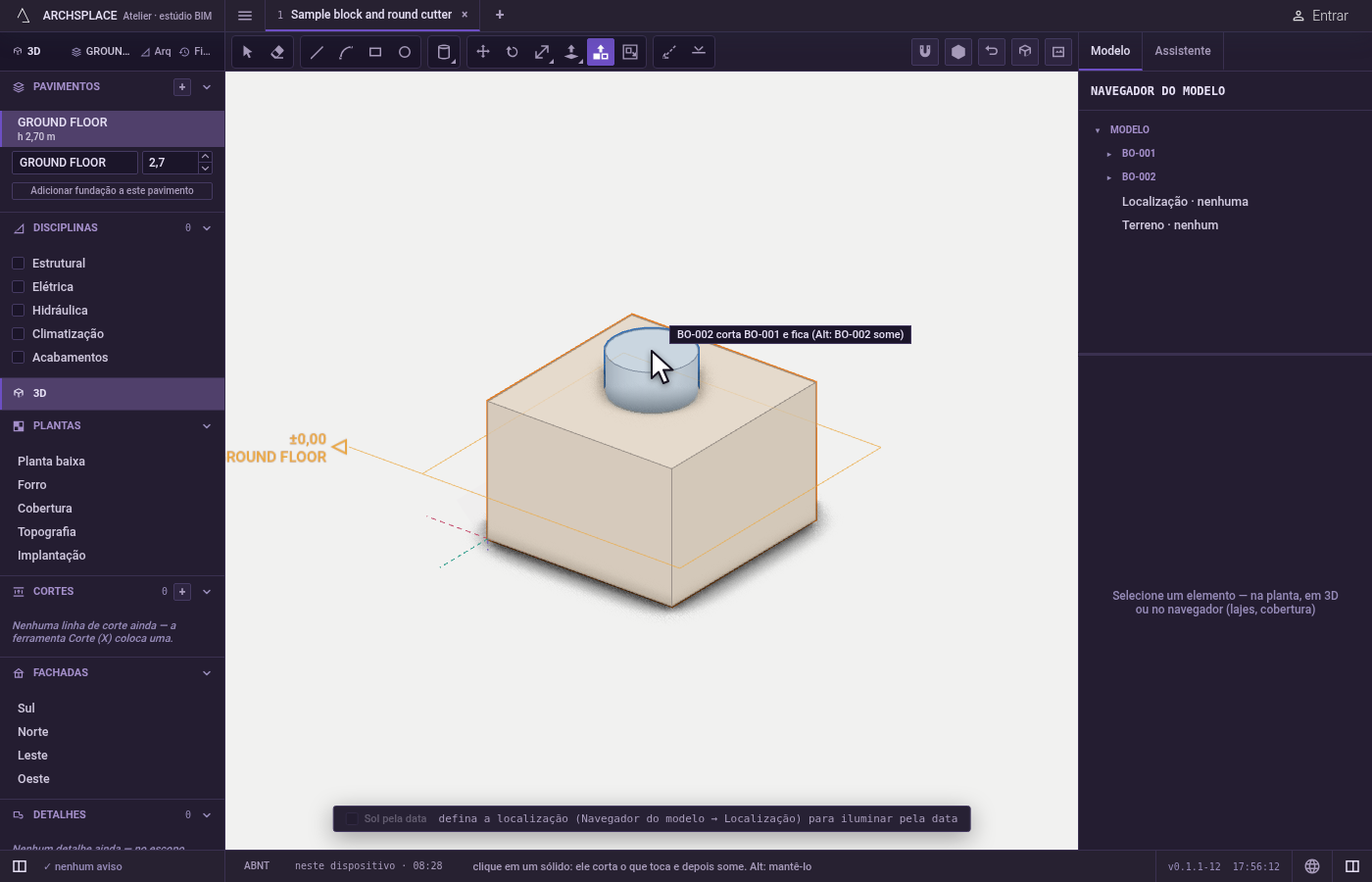This screenshot has height=882, width=1372.
Task: Open the Planta baixa view
Action: (51, 462)
